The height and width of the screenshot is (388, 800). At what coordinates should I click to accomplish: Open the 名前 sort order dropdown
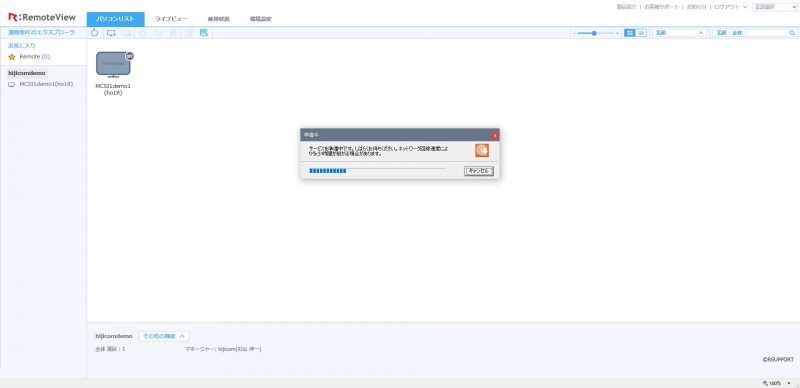tap(679, 33)
